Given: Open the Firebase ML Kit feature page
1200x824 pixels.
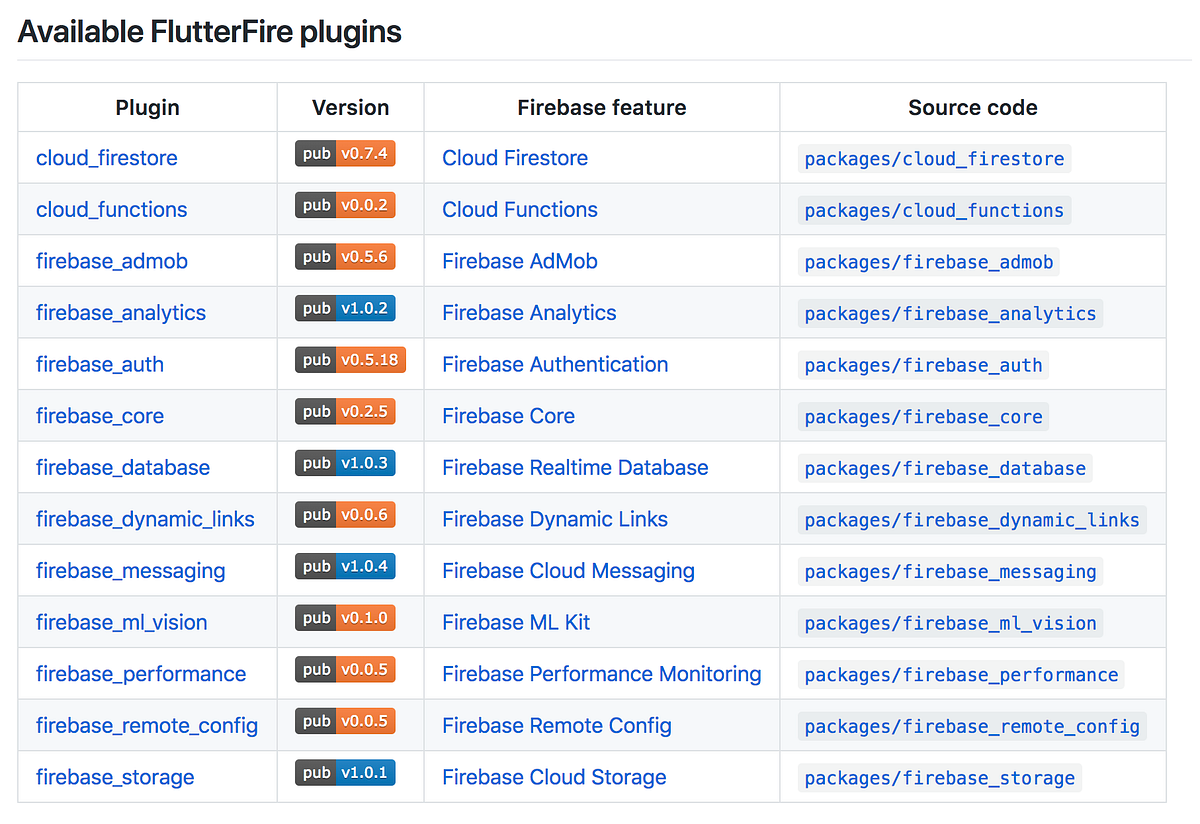Looking at the screenshot, I should pos(516,622).
